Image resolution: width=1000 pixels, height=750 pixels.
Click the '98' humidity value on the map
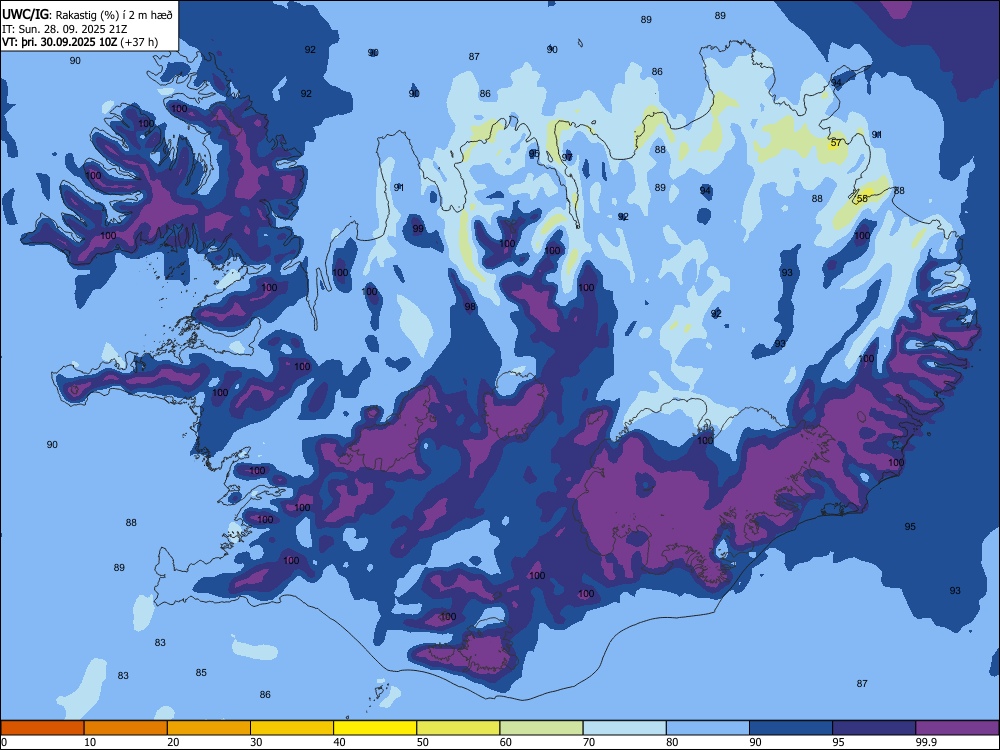pyautogui.click(x=470, y=307)
